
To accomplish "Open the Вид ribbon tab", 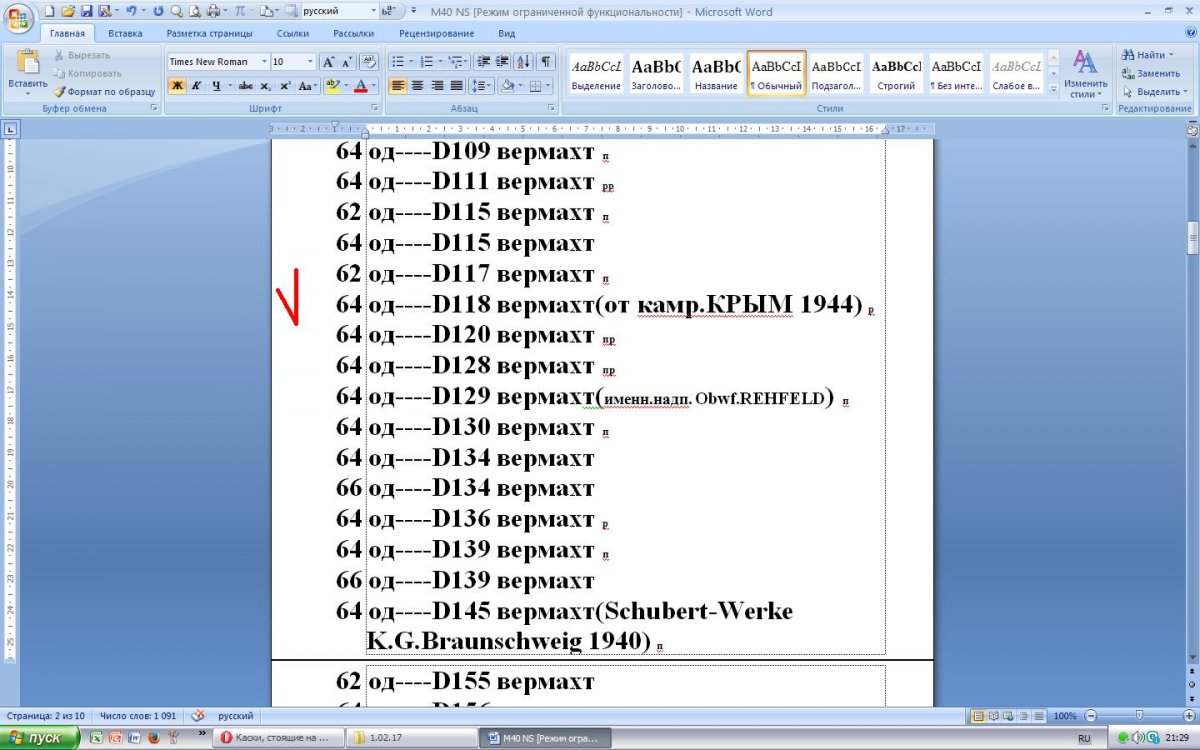I will pyautogui.click(x=507, y=33).
